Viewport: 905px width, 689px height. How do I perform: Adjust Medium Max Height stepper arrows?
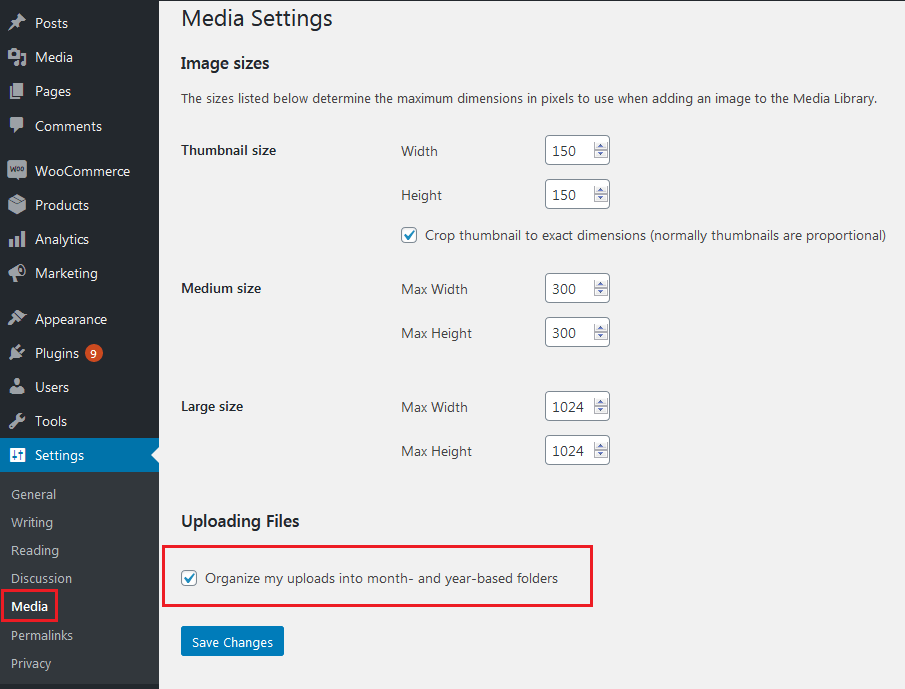tap(601, 332)
